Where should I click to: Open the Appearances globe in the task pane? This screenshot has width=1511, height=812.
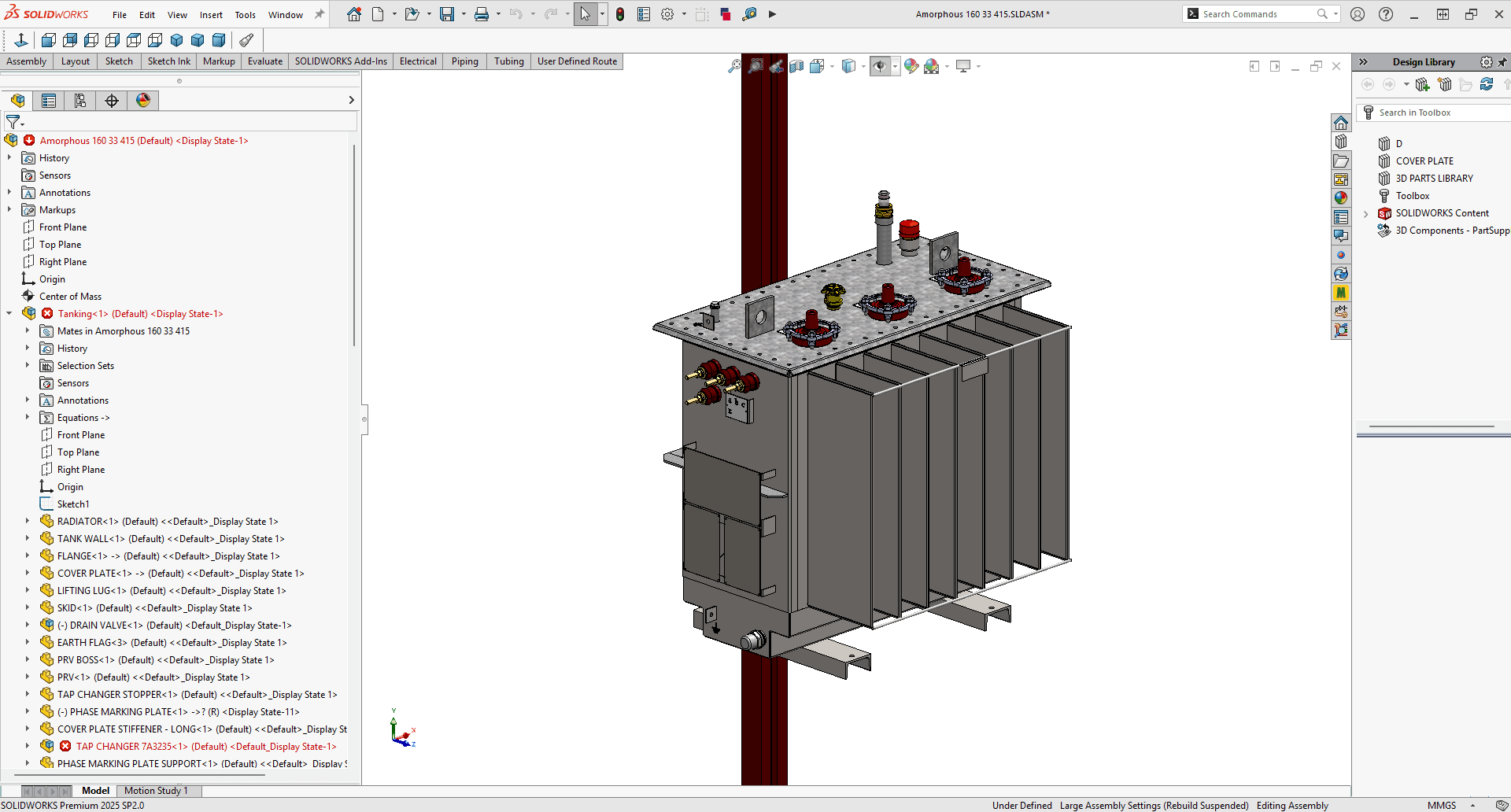click(x=1342, y=197)
